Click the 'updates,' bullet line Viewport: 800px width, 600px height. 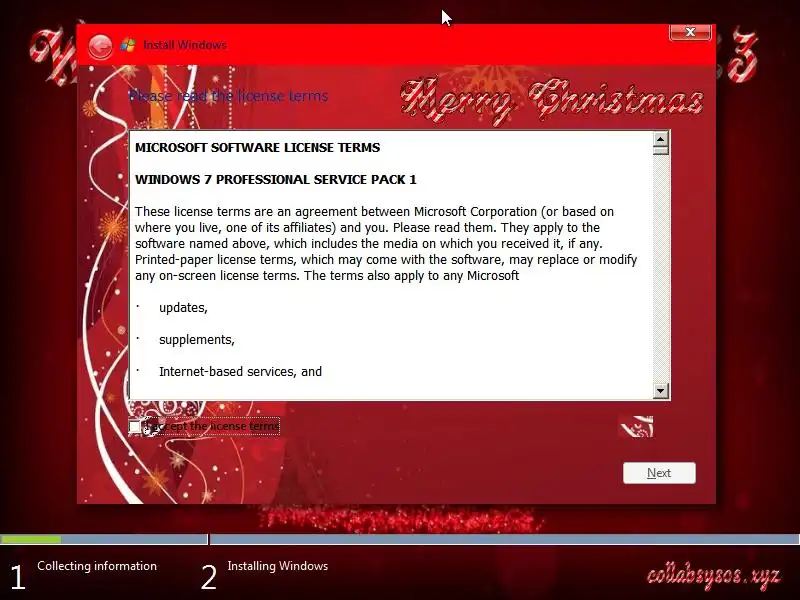tap(183, 308)
